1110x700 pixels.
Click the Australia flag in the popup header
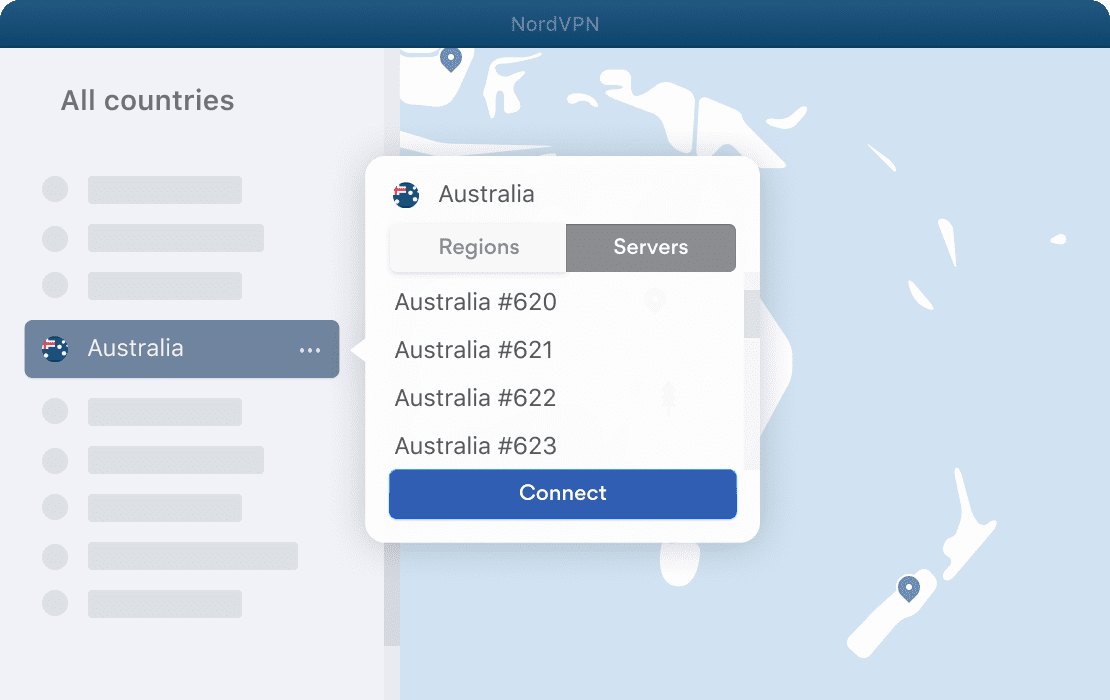[x=406, y=194]
